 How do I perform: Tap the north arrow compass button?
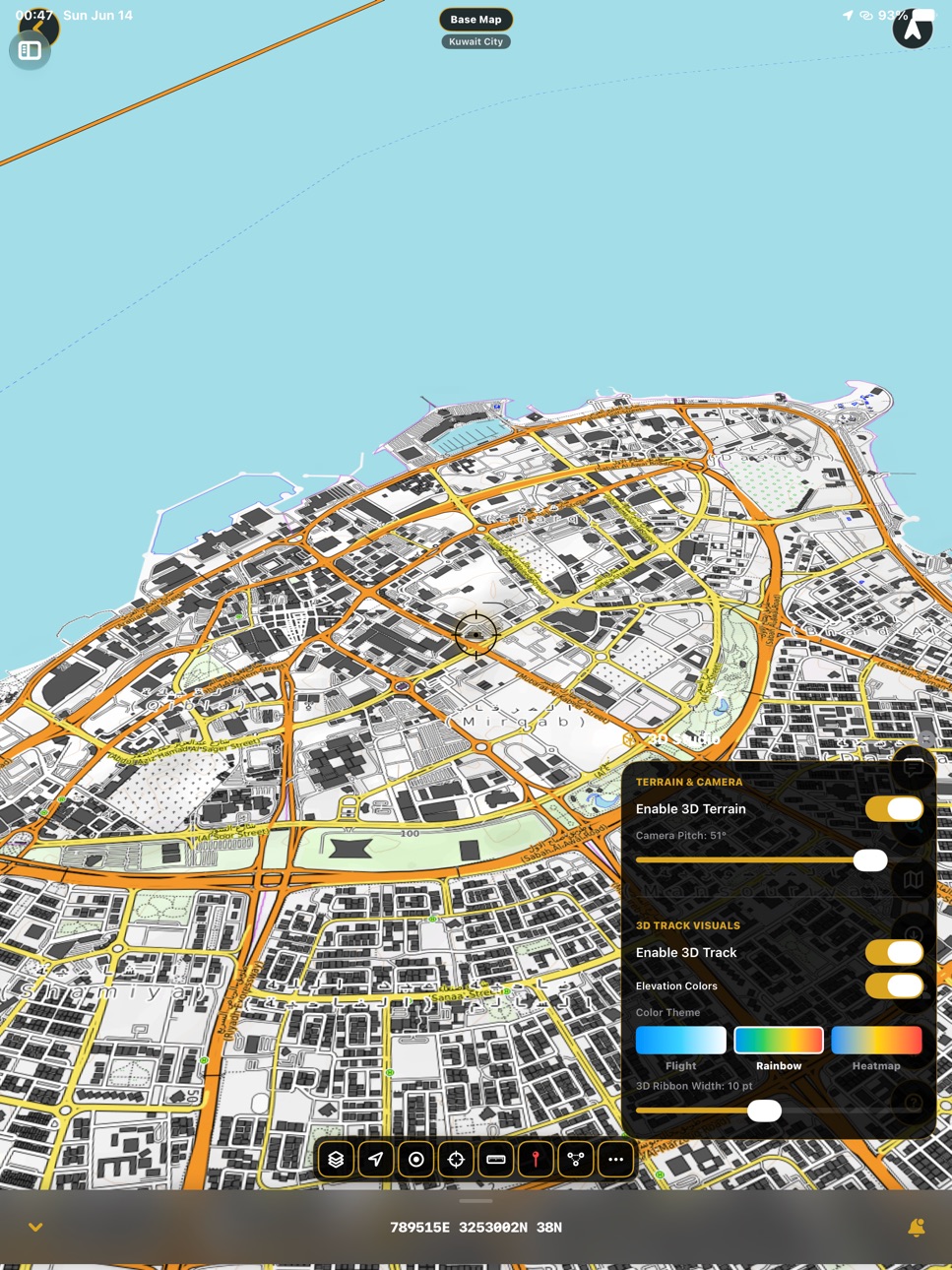coord(913,30)
